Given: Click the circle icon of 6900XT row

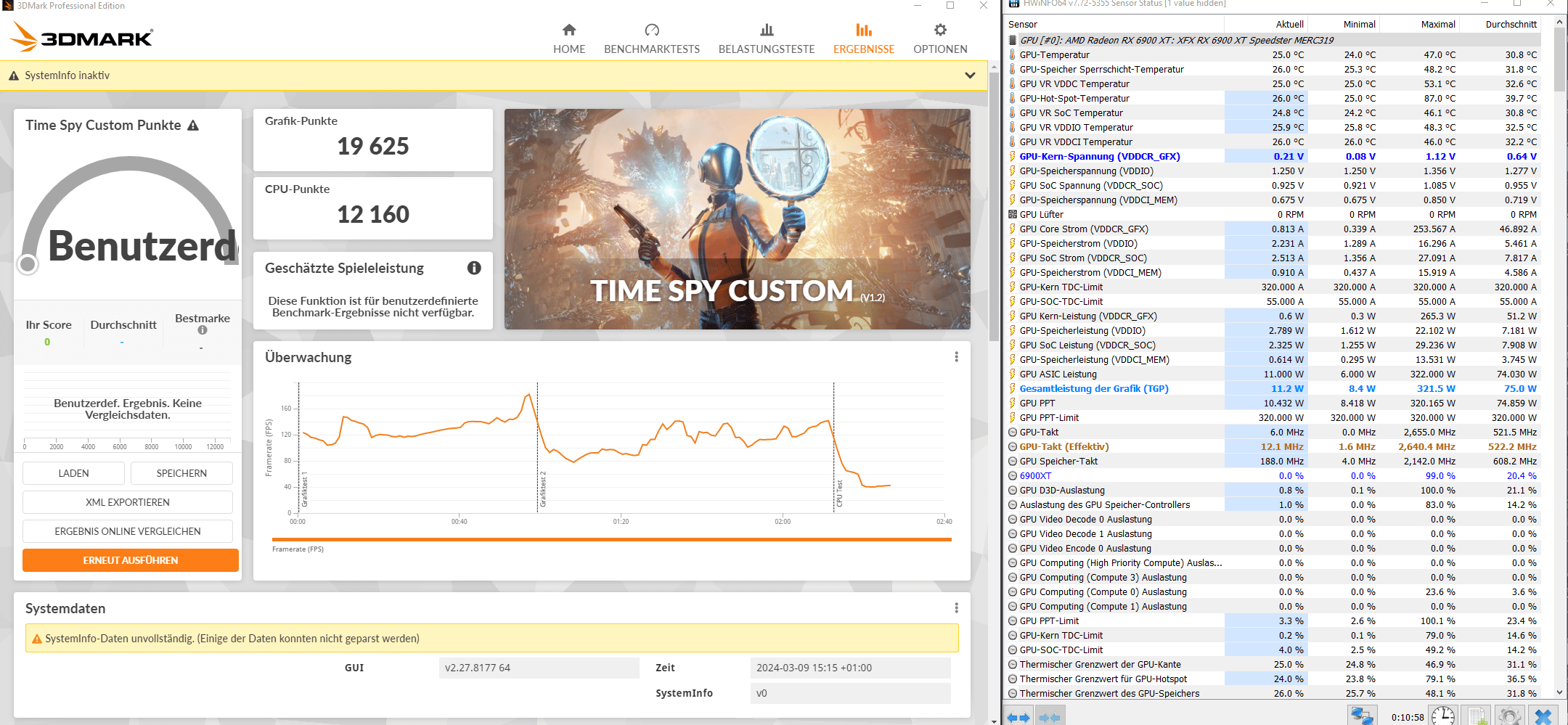Looking at the screenshot, I should pyautogui.click(x=1012, y=475).
